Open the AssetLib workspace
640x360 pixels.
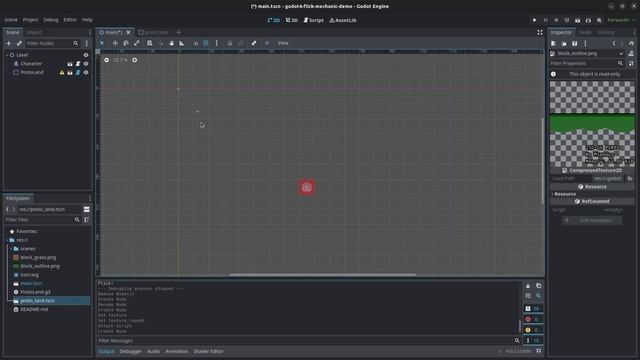[343, 20]
